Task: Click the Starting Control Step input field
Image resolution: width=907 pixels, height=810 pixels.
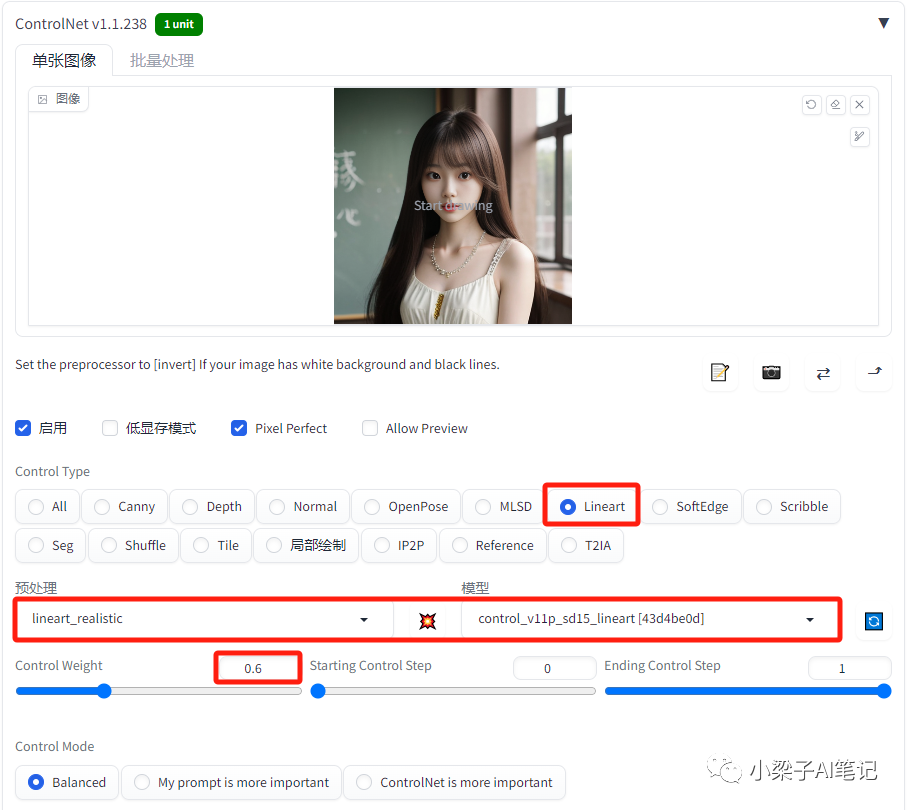Action: click(x=554, y=668)
